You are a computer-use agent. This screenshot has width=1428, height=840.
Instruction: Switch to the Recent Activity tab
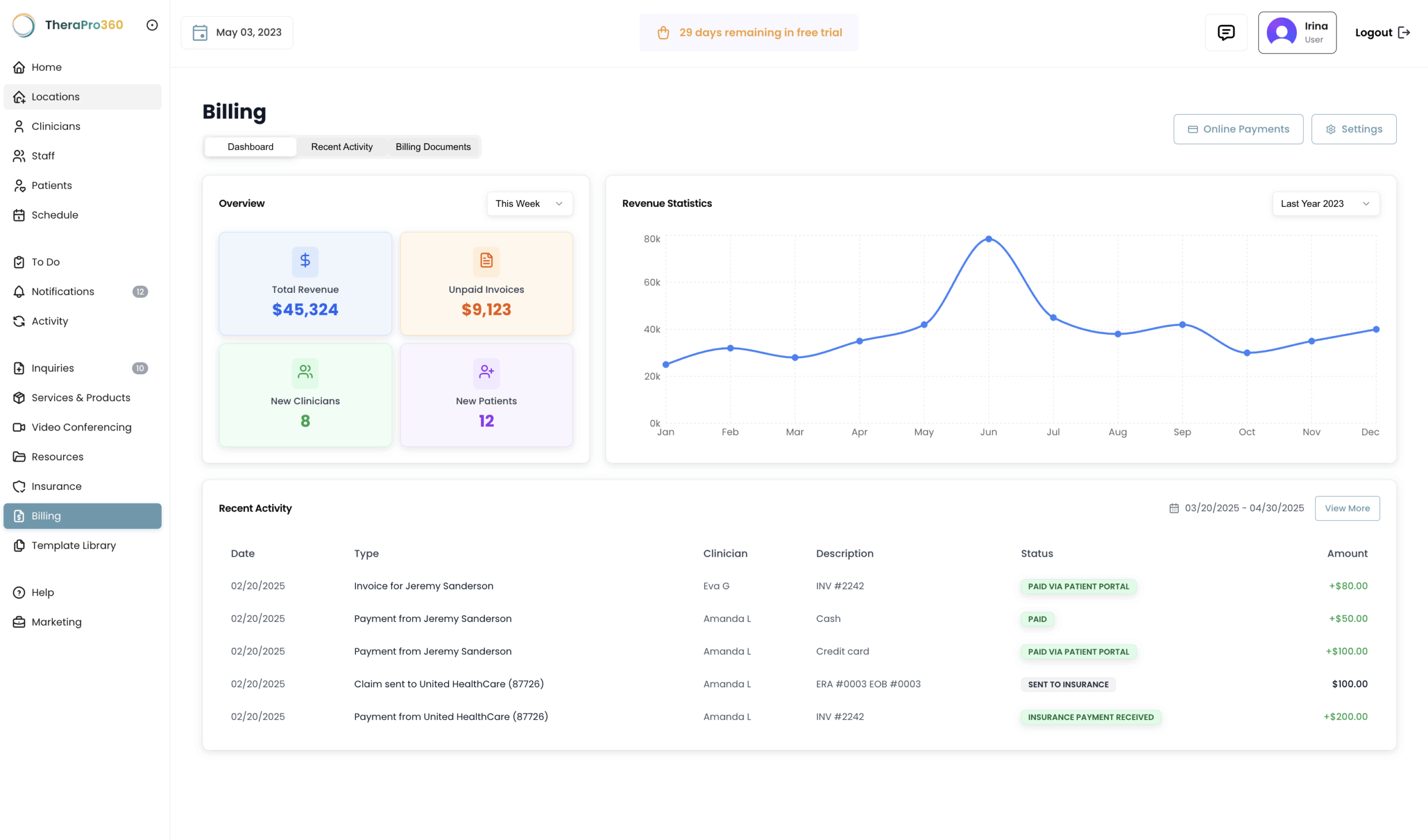pos(342,147)
